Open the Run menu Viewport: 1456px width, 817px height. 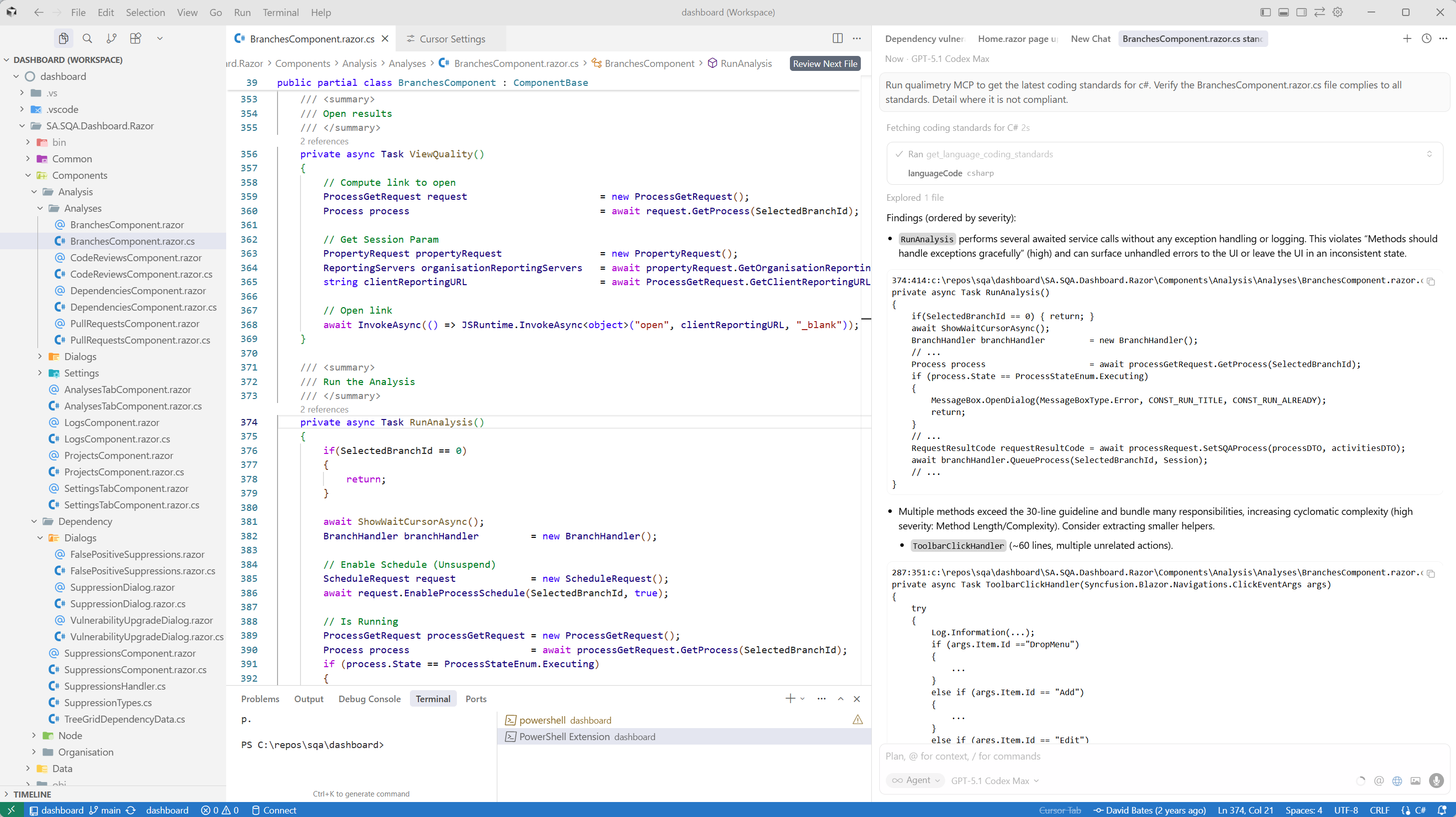coord(242,12)
